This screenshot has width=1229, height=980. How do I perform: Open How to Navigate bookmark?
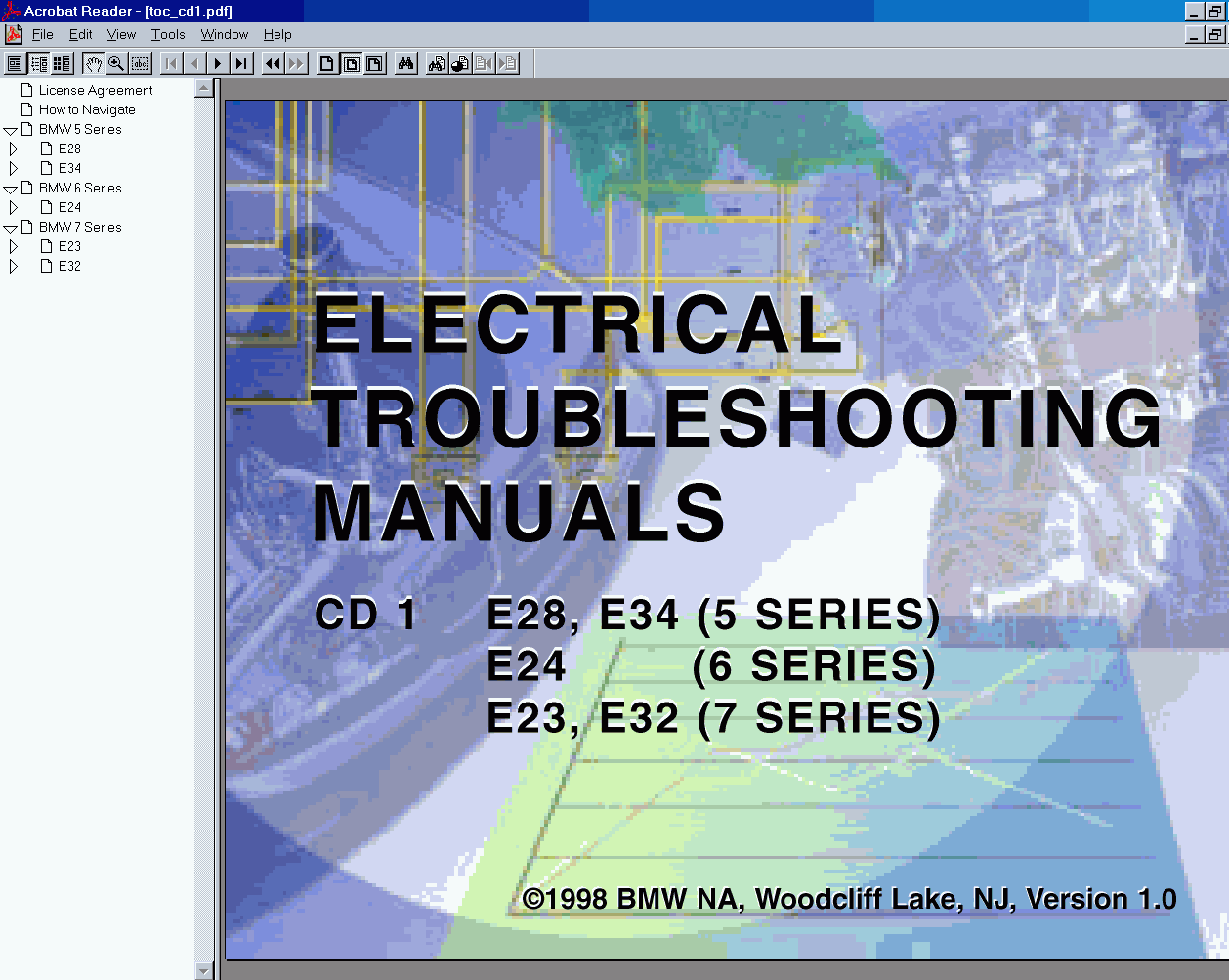[x=87, y=109]
